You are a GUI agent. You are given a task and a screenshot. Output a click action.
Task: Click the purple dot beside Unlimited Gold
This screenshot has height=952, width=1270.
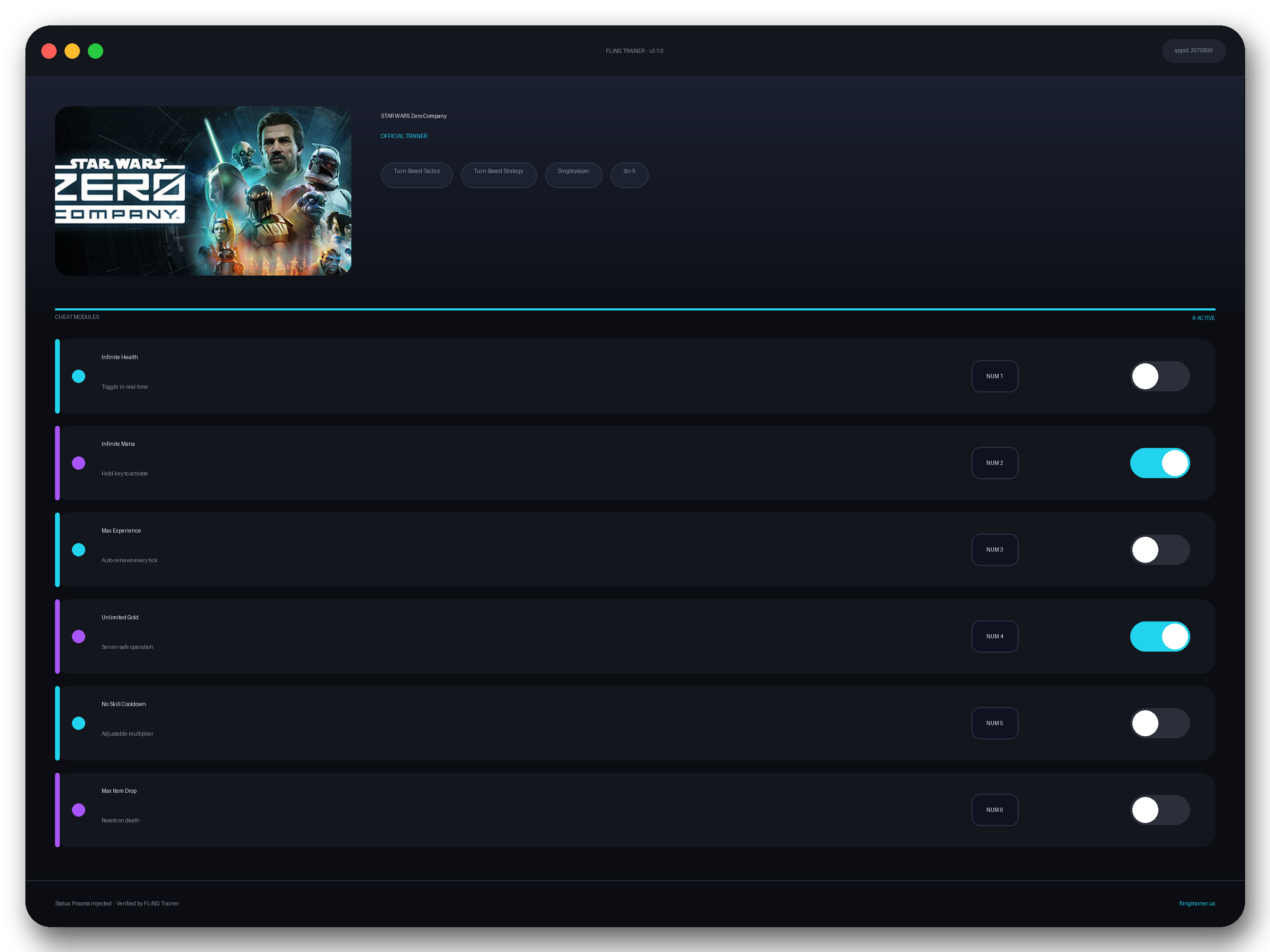click(79, 636)
